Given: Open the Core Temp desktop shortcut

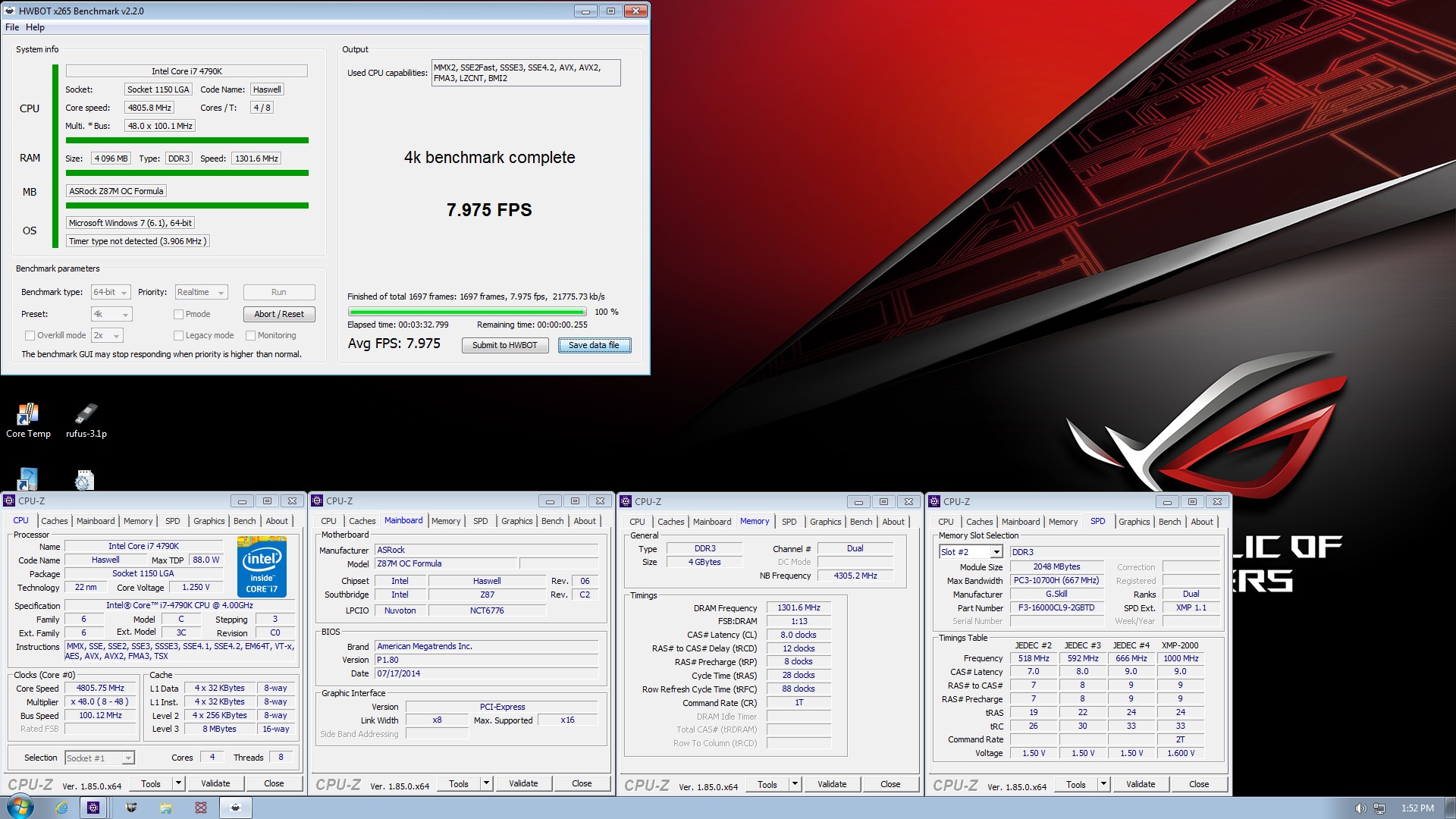Looking at the screenshot, I should click(x=28, y=420).
